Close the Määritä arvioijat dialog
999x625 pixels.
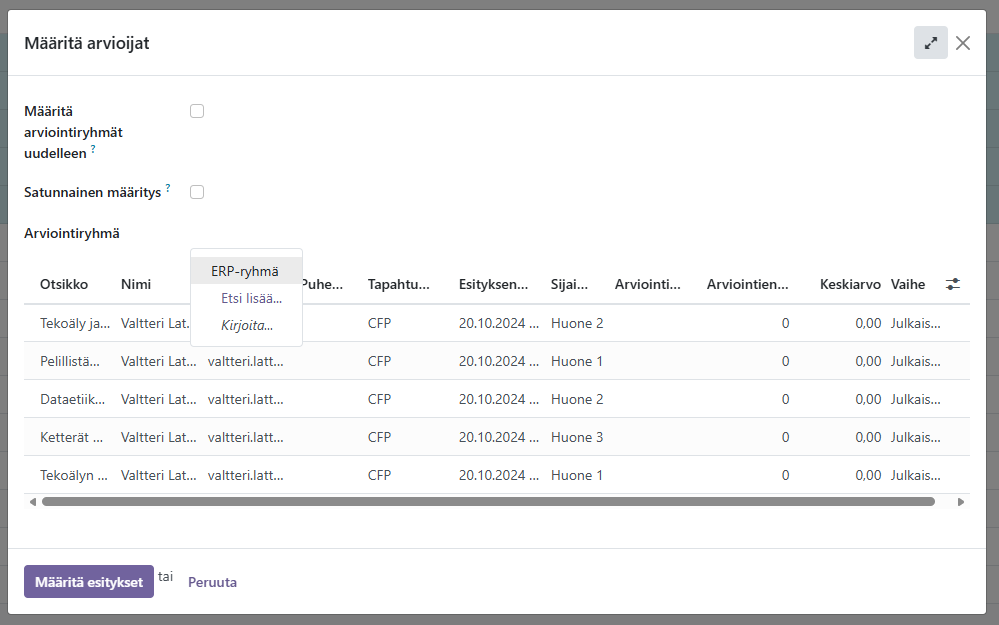click(x=963, y=43)
